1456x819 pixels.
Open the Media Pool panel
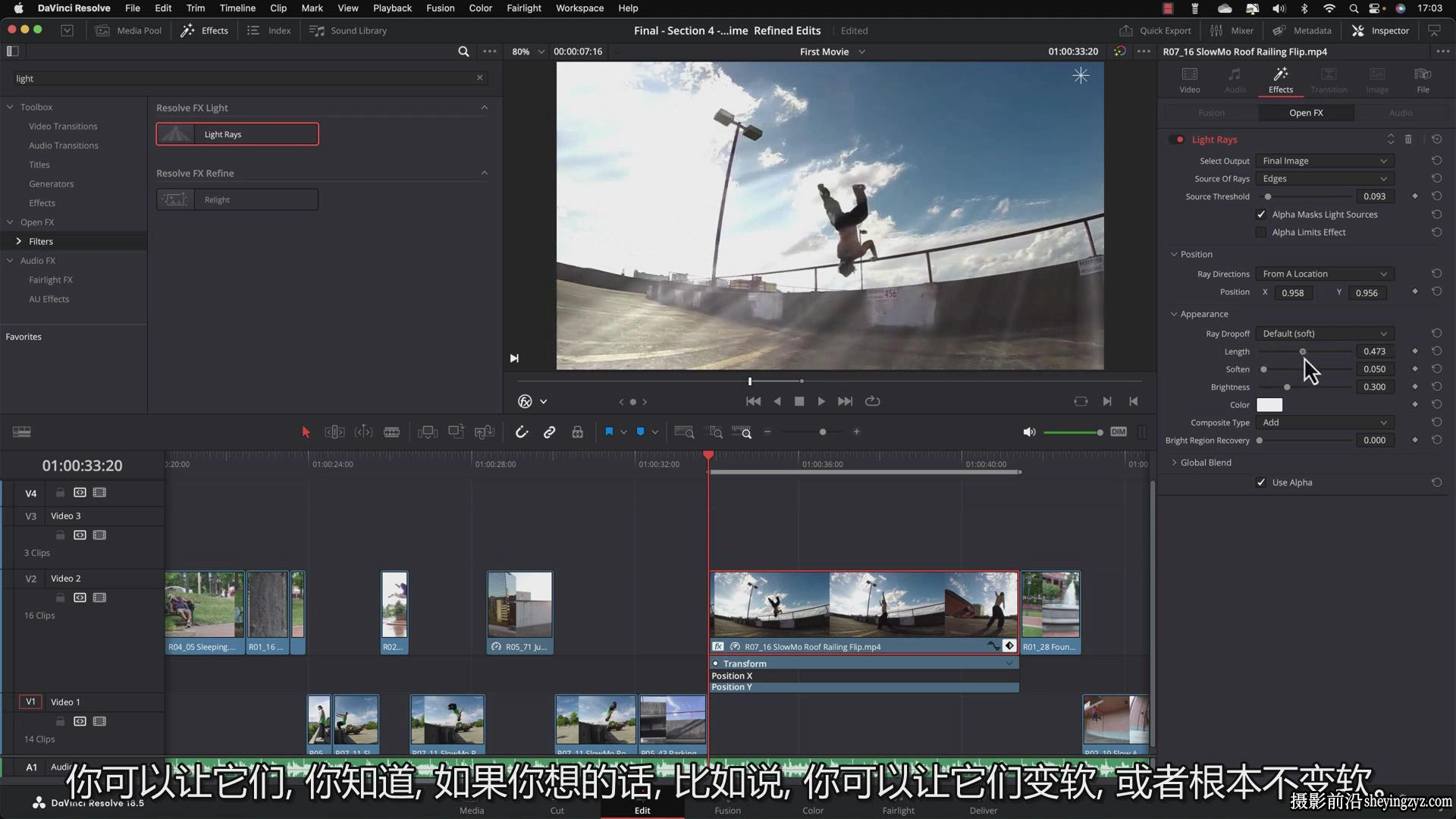point(129,30)
